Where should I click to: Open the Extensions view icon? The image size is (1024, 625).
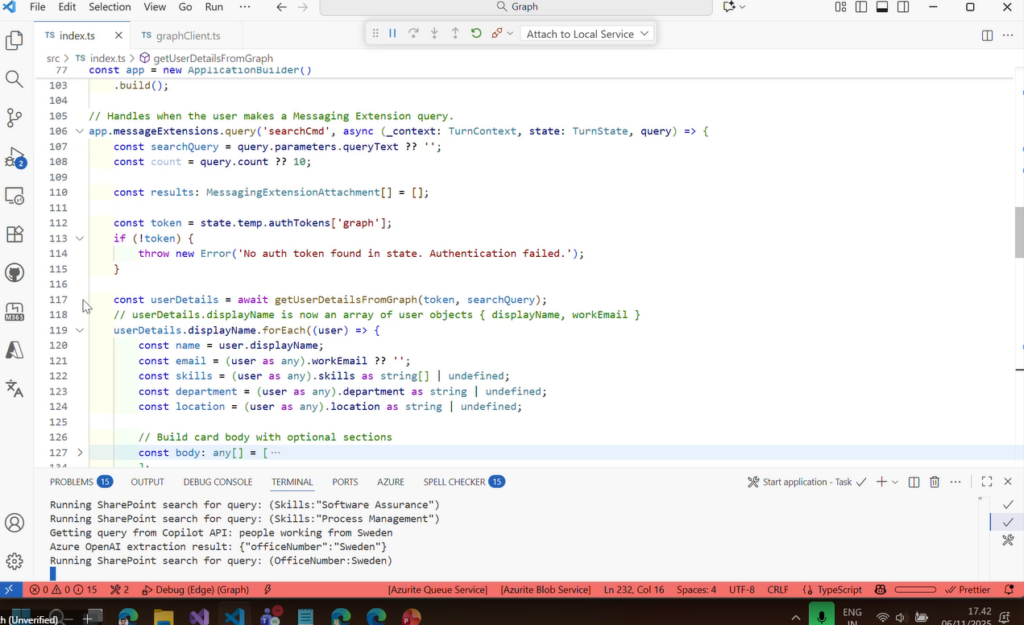(x=14, y=234)
